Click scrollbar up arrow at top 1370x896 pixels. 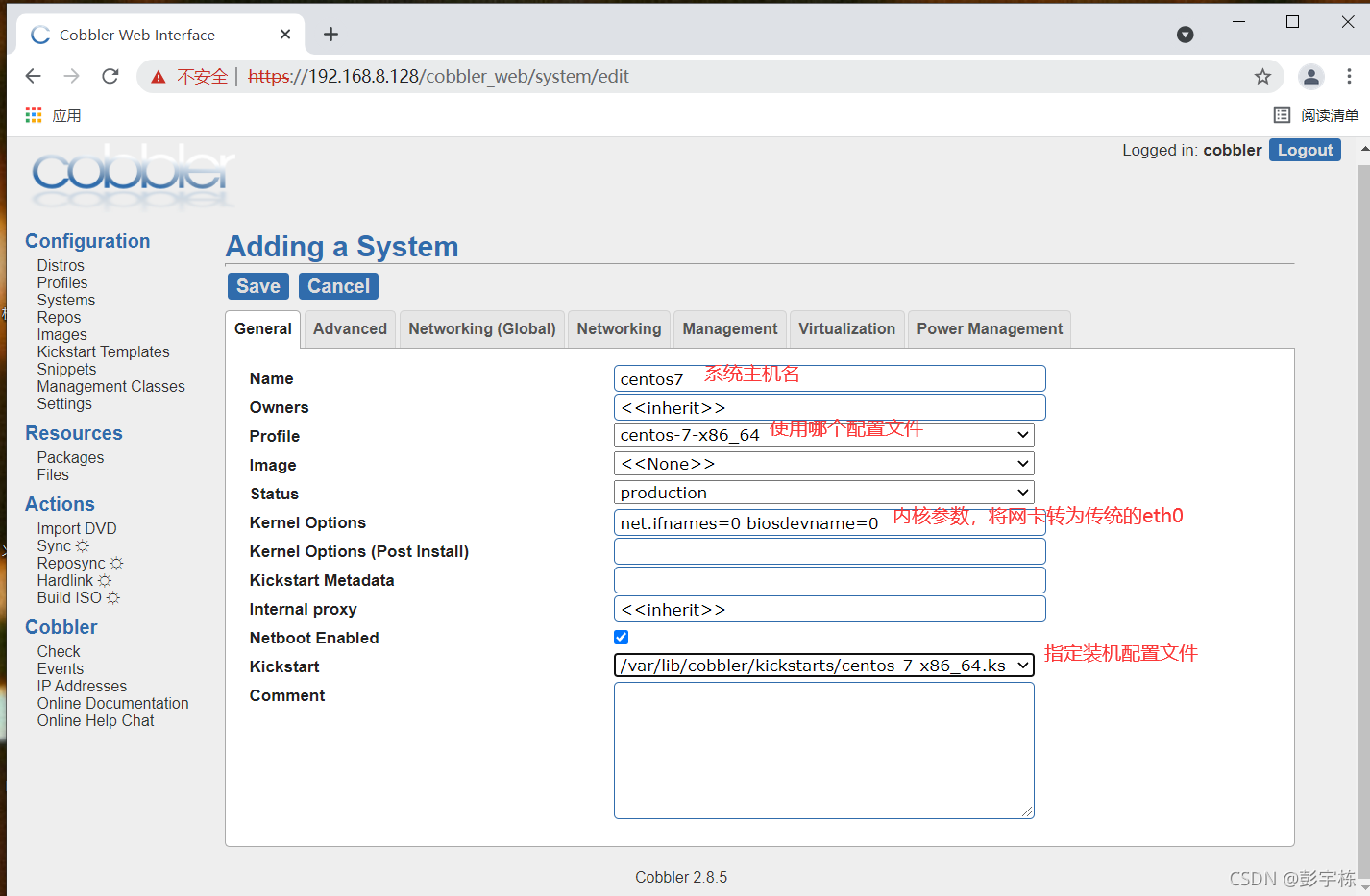pos(1363,150)
